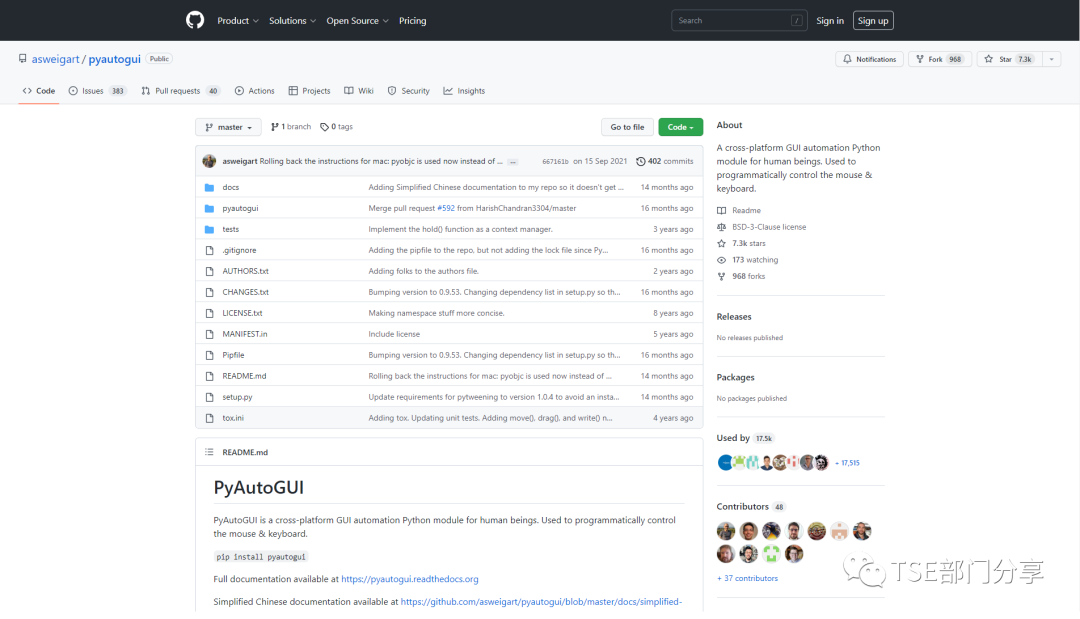Switch to the Code tab
1080x619 pixels.
point(39,91)
